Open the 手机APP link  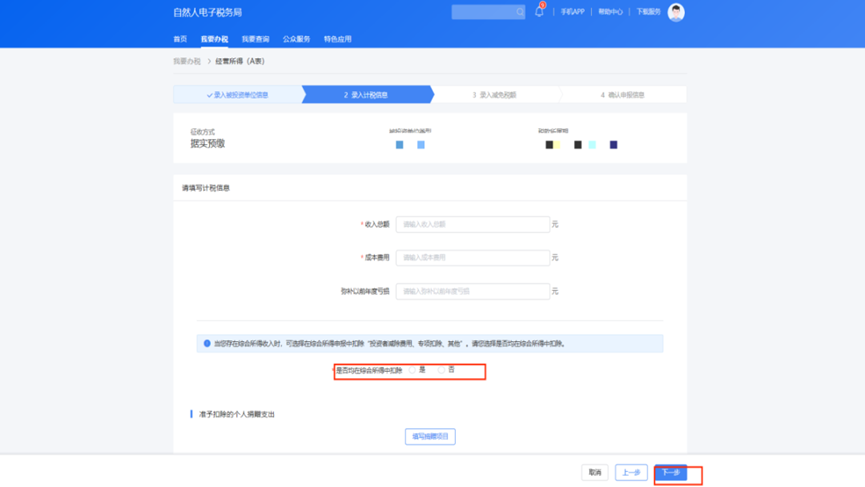click(572, 12)
